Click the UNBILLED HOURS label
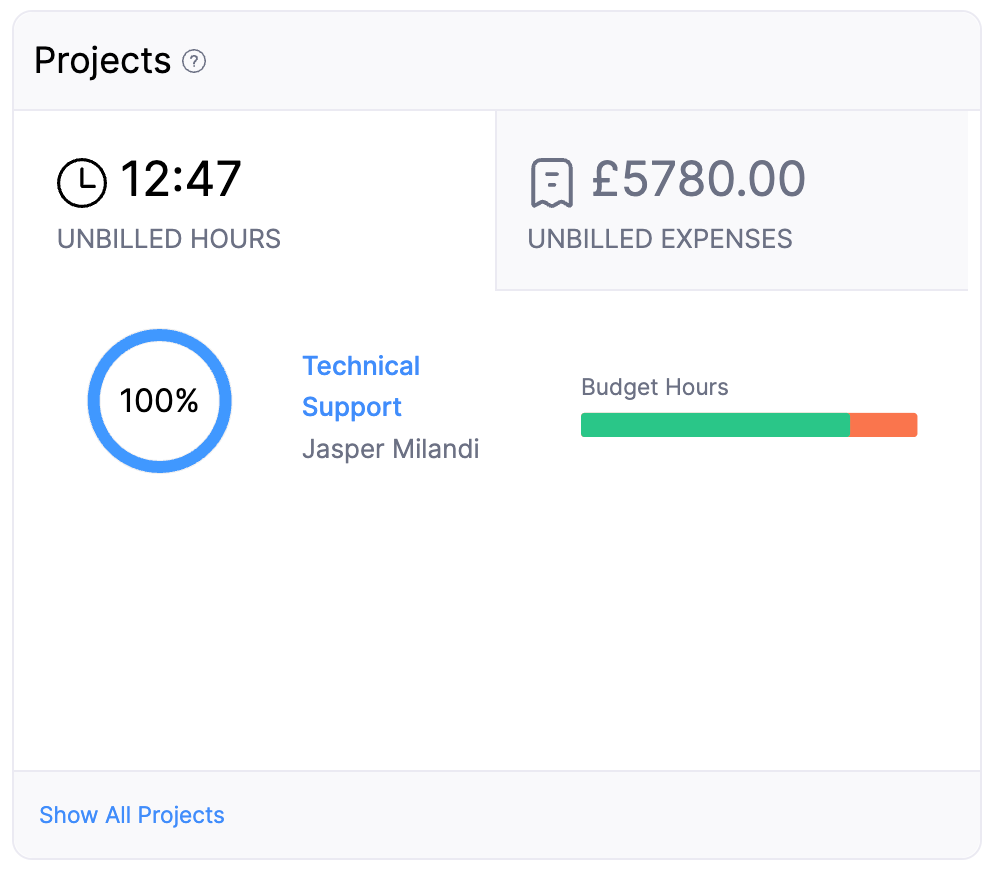 point(168,239)
